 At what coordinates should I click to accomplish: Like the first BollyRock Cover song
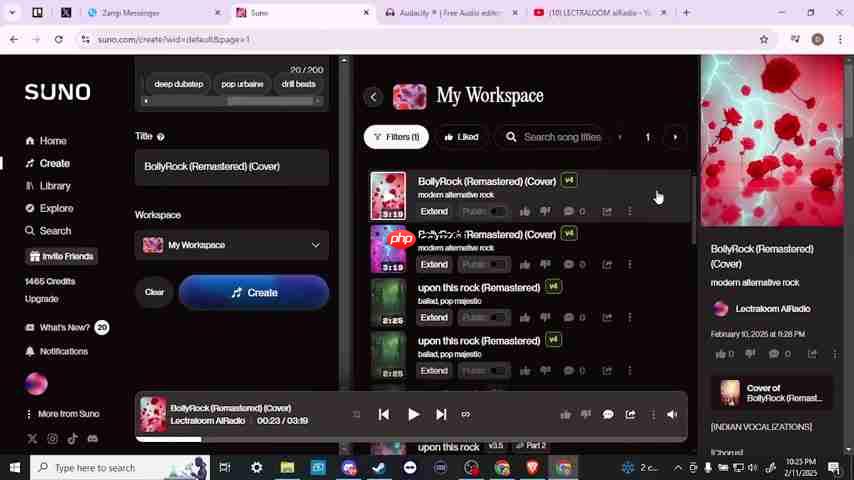[x=524, y=211]
